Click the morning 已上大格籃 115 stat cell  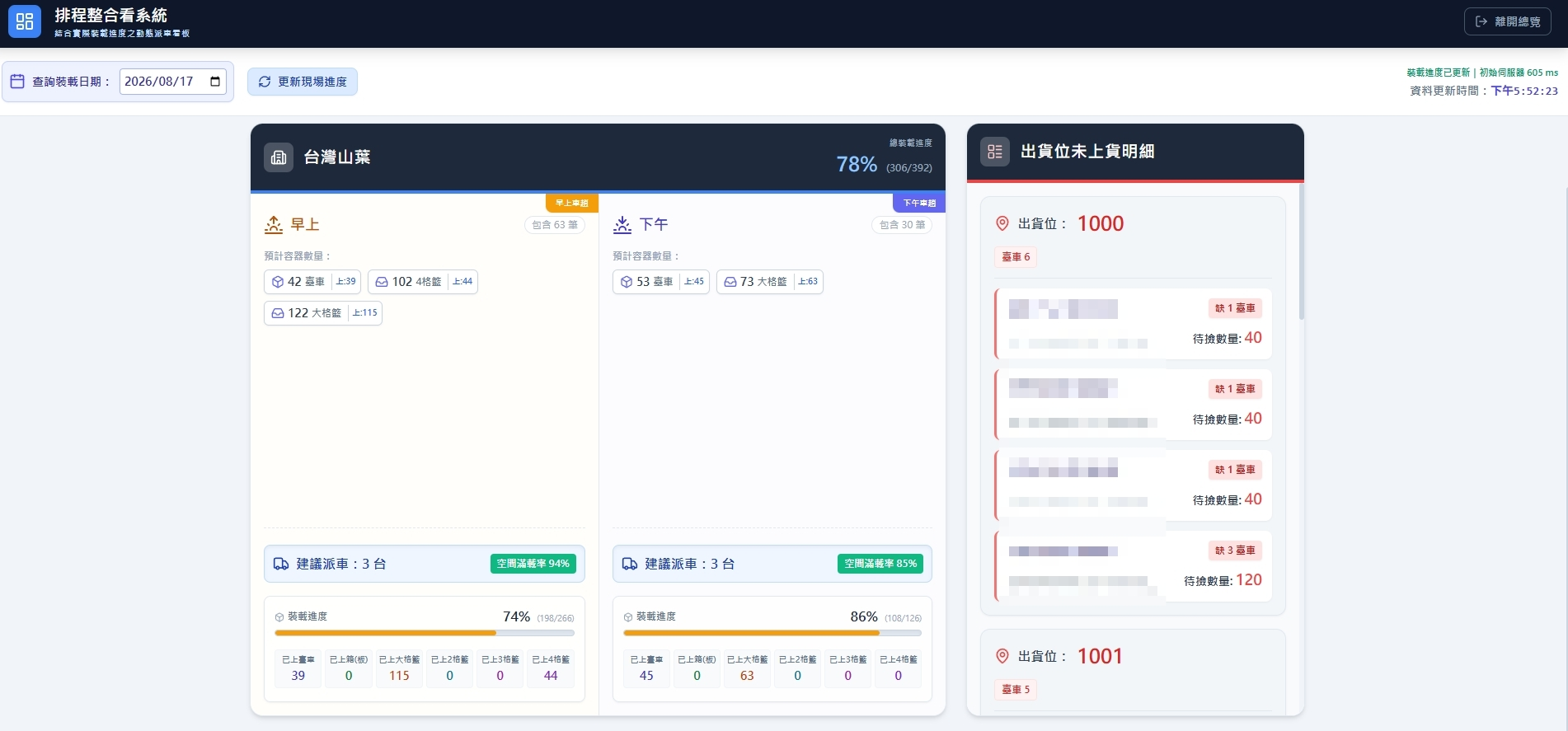[399, 668]
